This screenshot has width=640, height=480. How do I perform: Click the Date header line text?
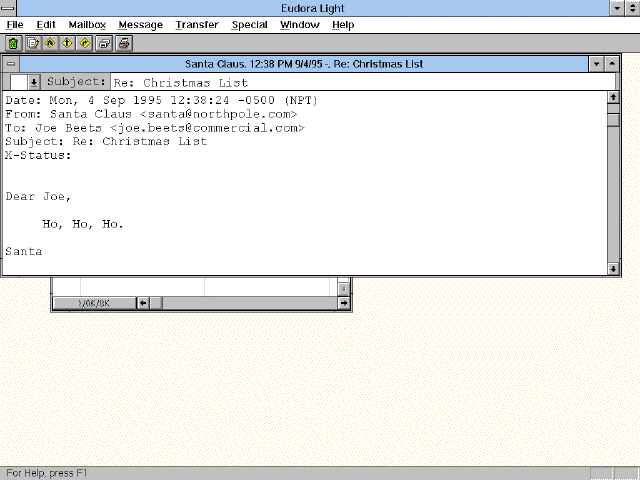[162, 100]
